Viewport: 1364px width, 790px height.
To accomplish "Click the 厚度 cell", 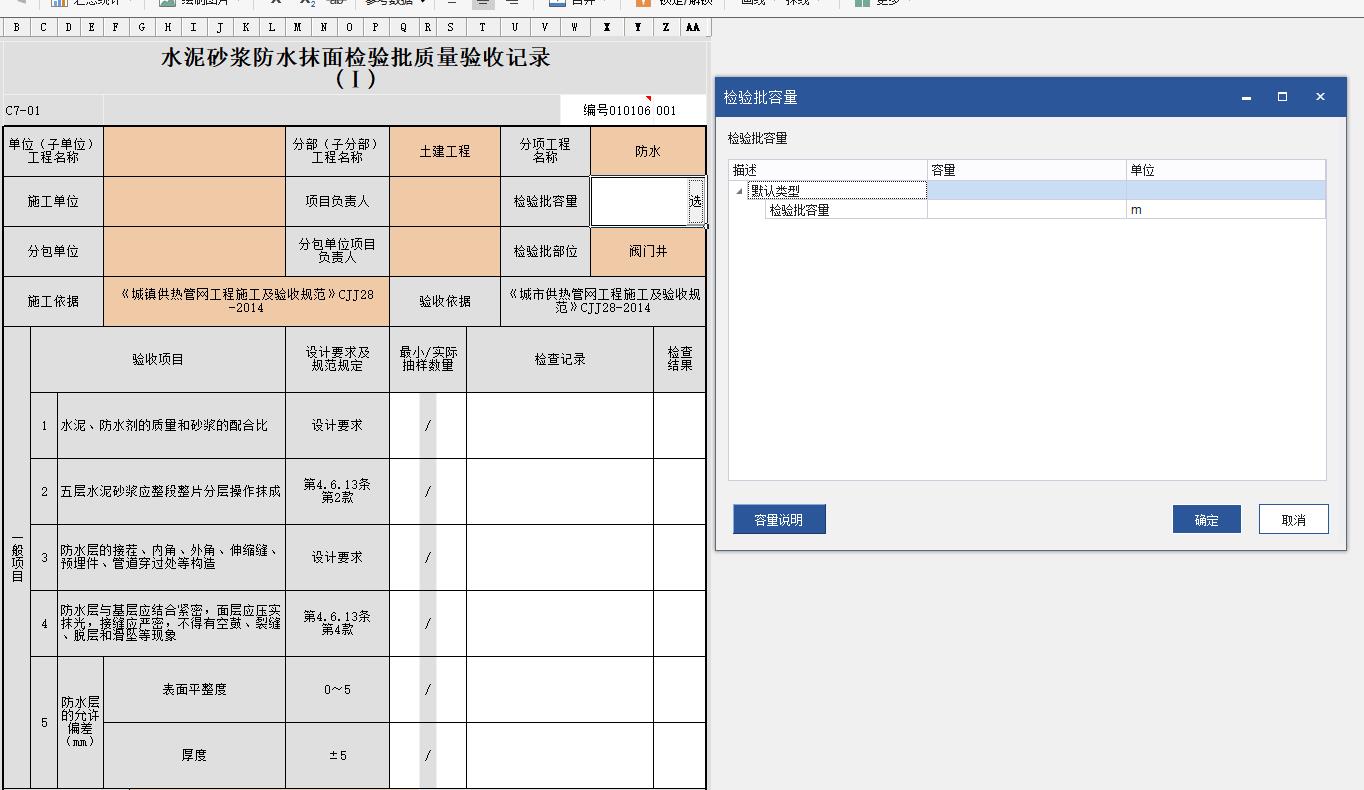I will (194, 756).
